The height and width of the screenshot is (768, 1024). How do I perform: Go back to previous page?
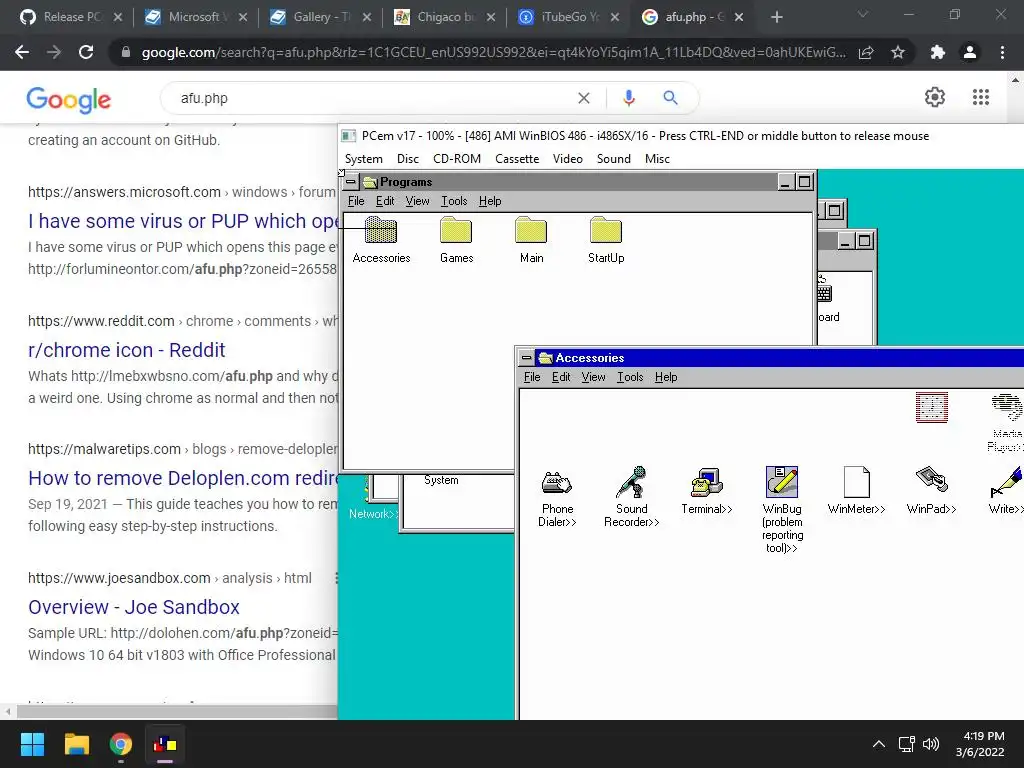click(x=22, y=52)
